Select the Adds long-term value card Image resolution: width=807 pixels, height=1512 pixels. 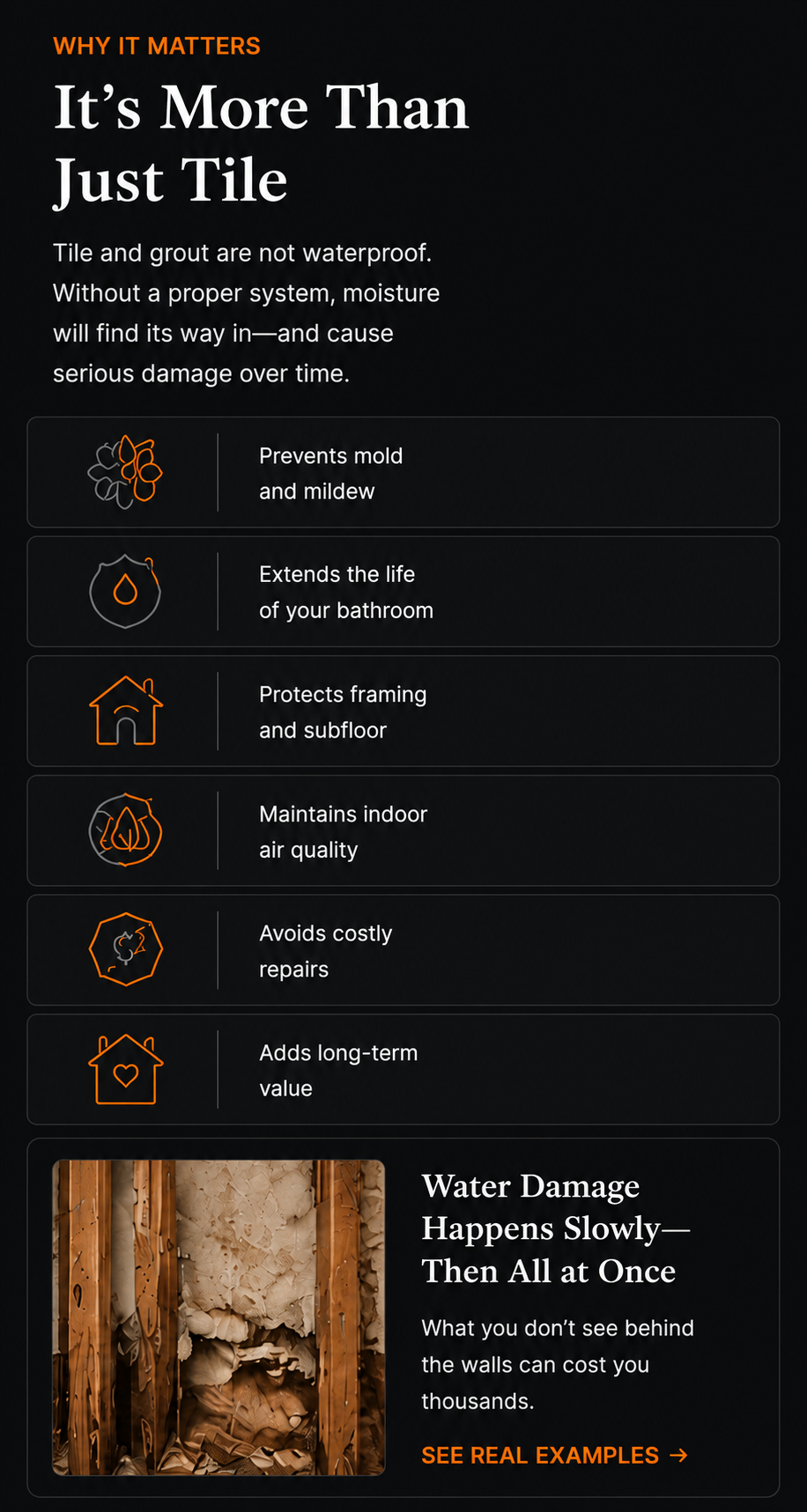[403, 1069]
